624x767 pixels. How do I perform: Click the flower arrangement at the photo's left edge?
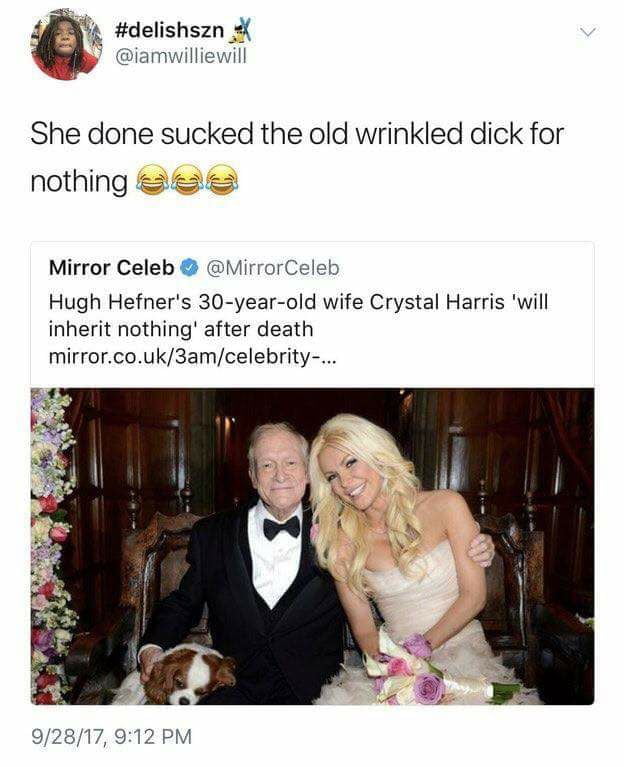(x=50, y=540)
